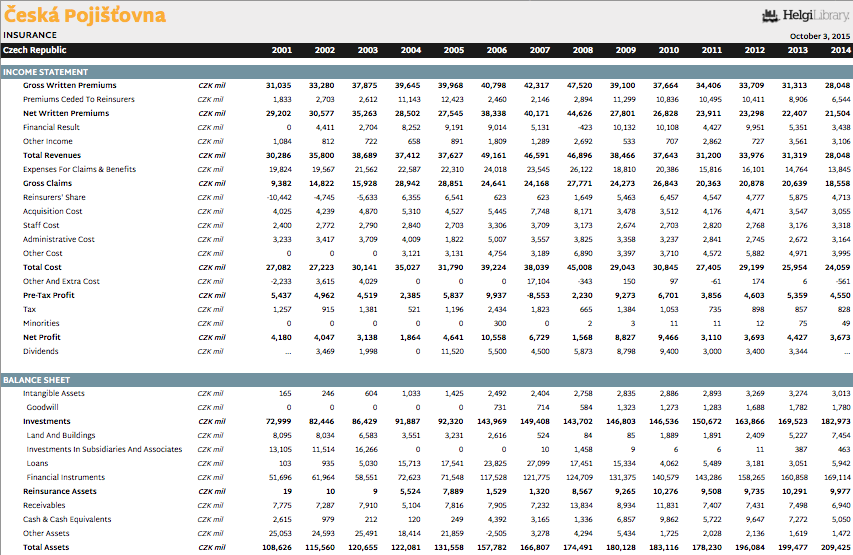Click the Minorities row label
Screen dimensions: 853x555
41,323
